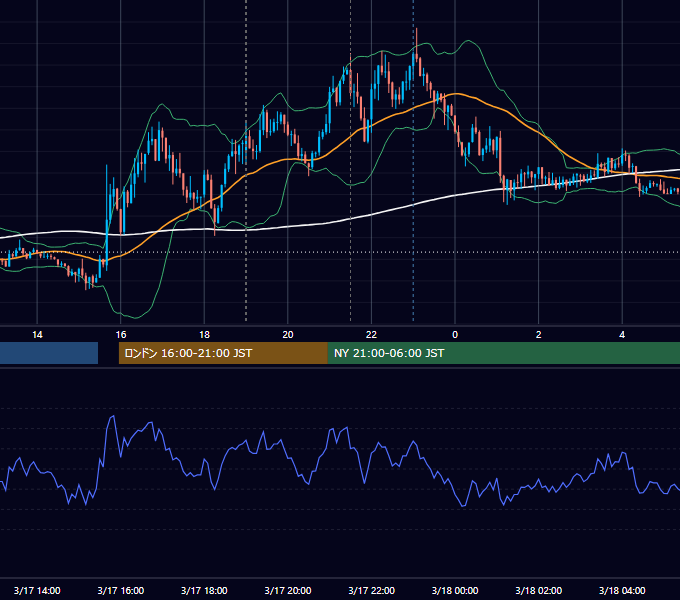Click hour label 22 on price chart axis

372,335
